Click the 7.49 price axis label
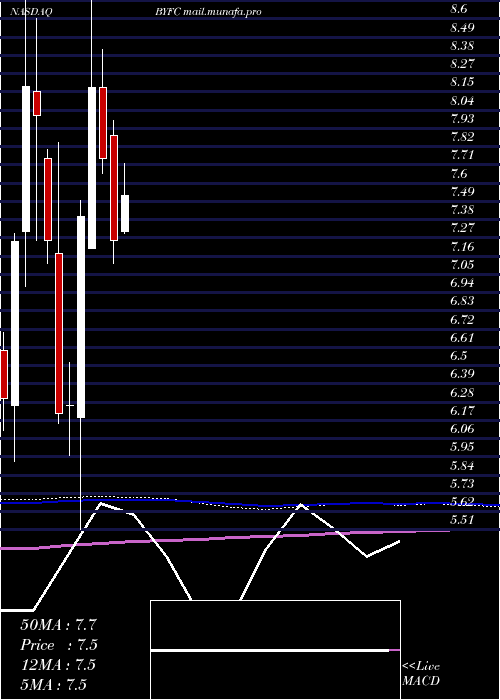500x700 pixels. 462,192
